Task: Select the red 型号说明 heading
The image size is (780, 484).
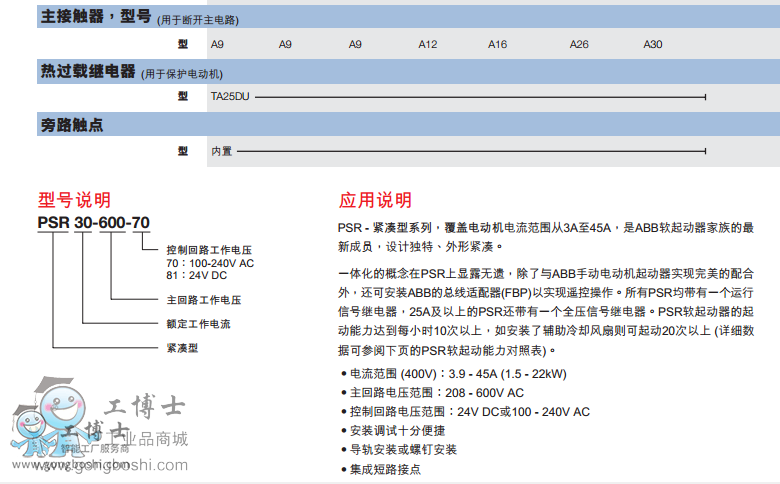Action: 74,199
